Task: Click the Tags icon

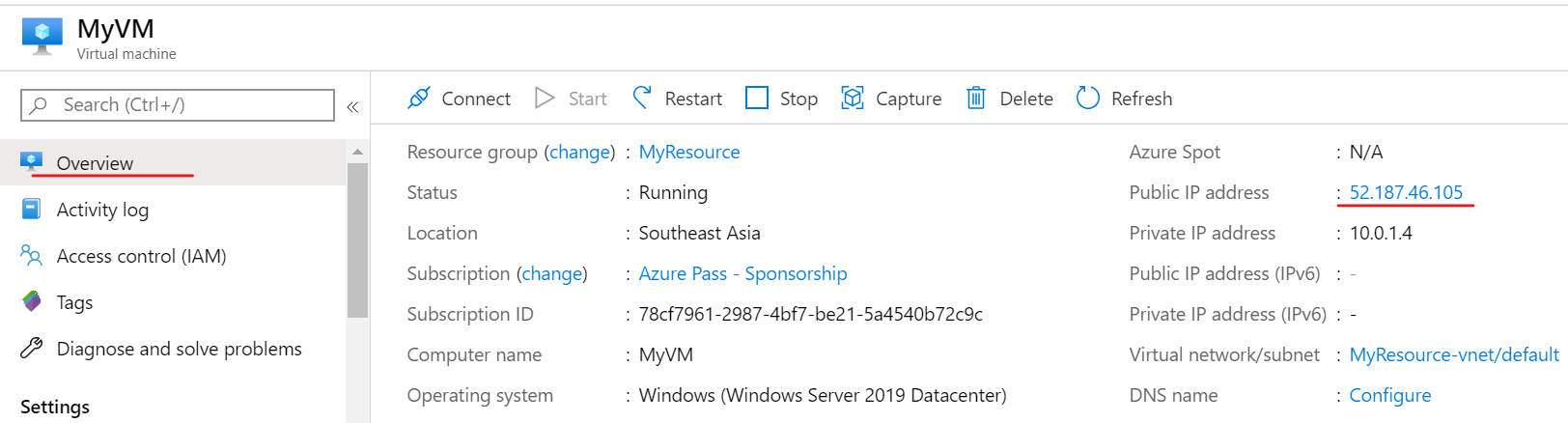Action: [x=32, y=301]
